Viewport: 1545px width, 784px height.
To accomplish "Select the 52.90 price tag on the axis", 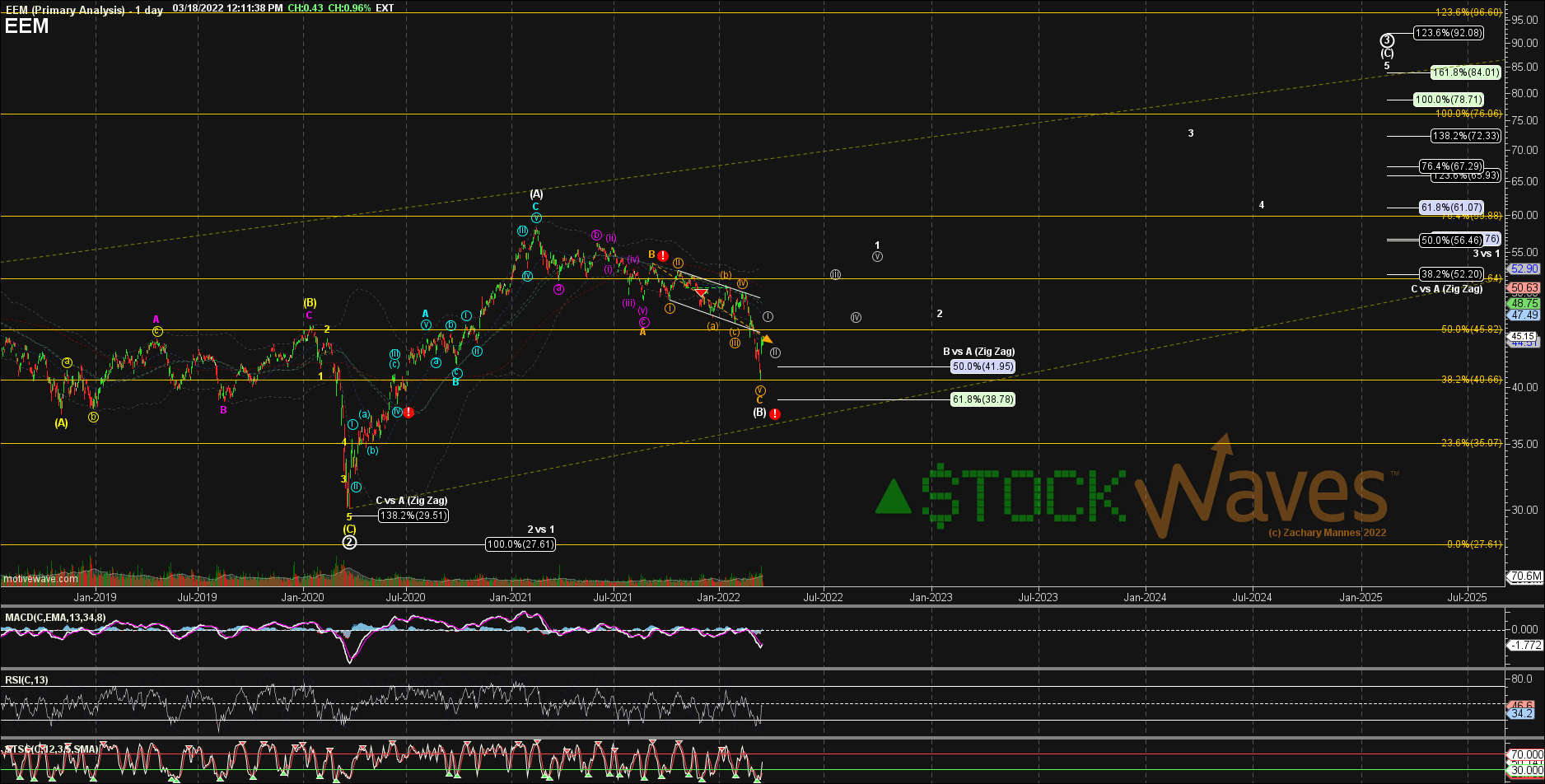I will click(1524, 268).
